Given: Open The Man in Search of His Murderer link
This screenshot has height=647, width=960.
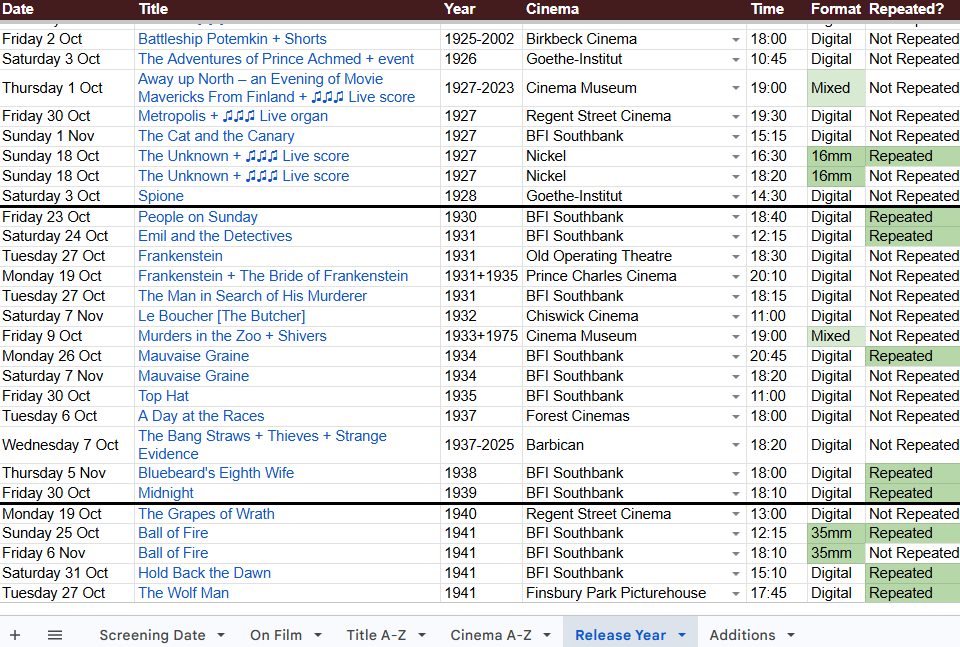Looking at the screenshot, I should 252,296.
